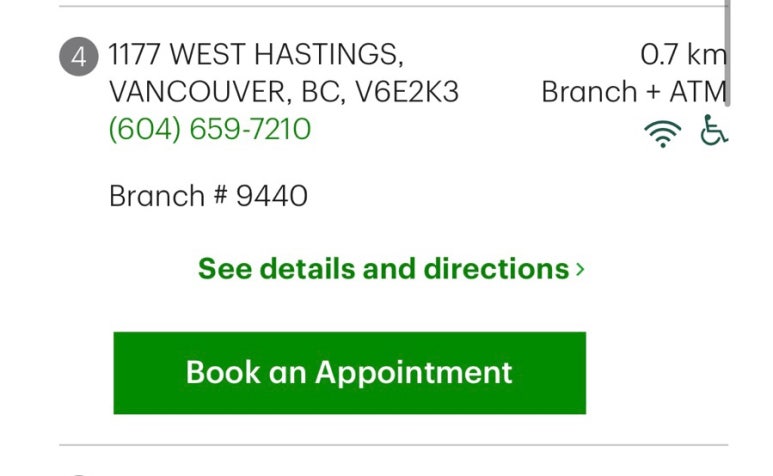Click the word directions in the green link

[x=496, y=269]
